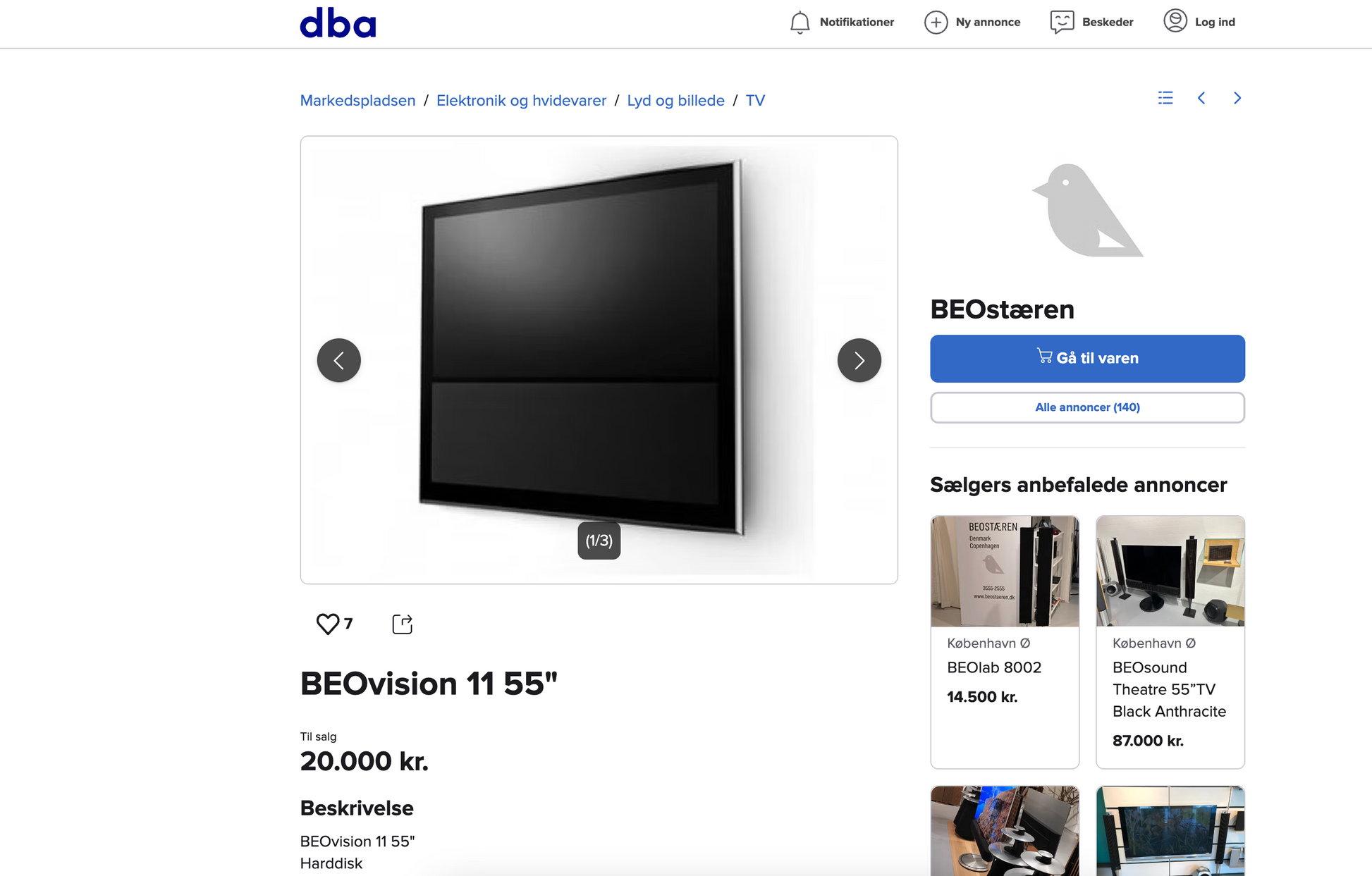The height and width of the screenshot is (876, 1372).
Task: Open Alle annoncer (140) button
Action: 1087,407
